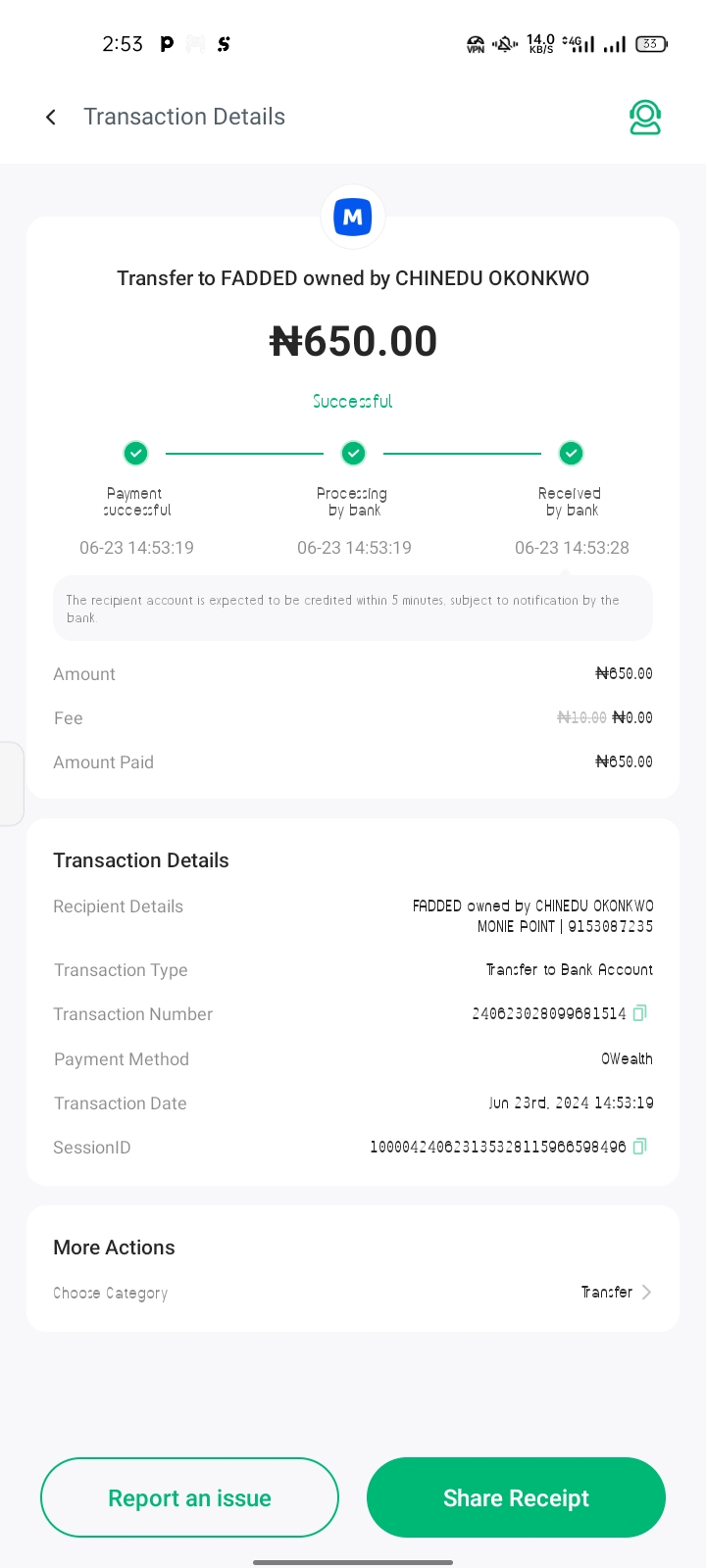Screen dimensions: 706x1568
Task: Tap the Moniepoint bank logo
Action: (x=353, y=217)
